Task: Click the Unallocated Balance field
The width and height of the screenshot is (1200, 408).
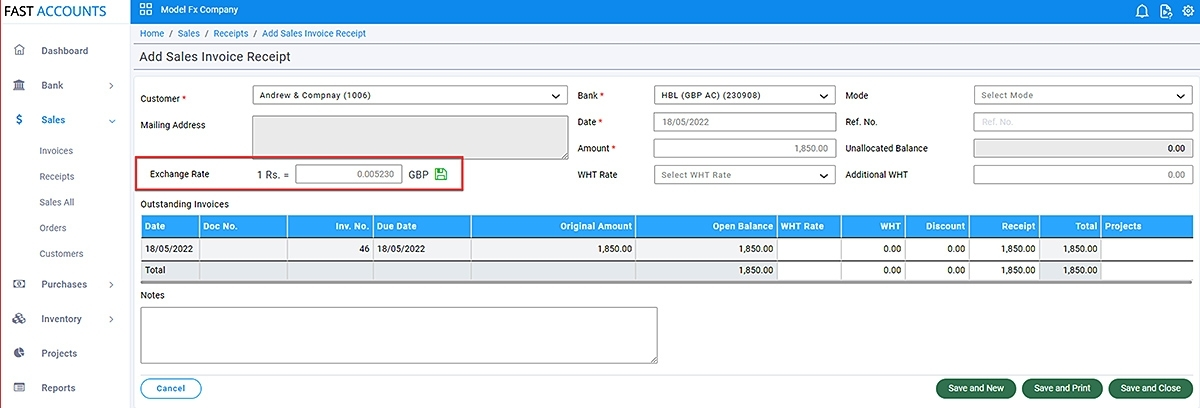Action: click(1083, 148)
